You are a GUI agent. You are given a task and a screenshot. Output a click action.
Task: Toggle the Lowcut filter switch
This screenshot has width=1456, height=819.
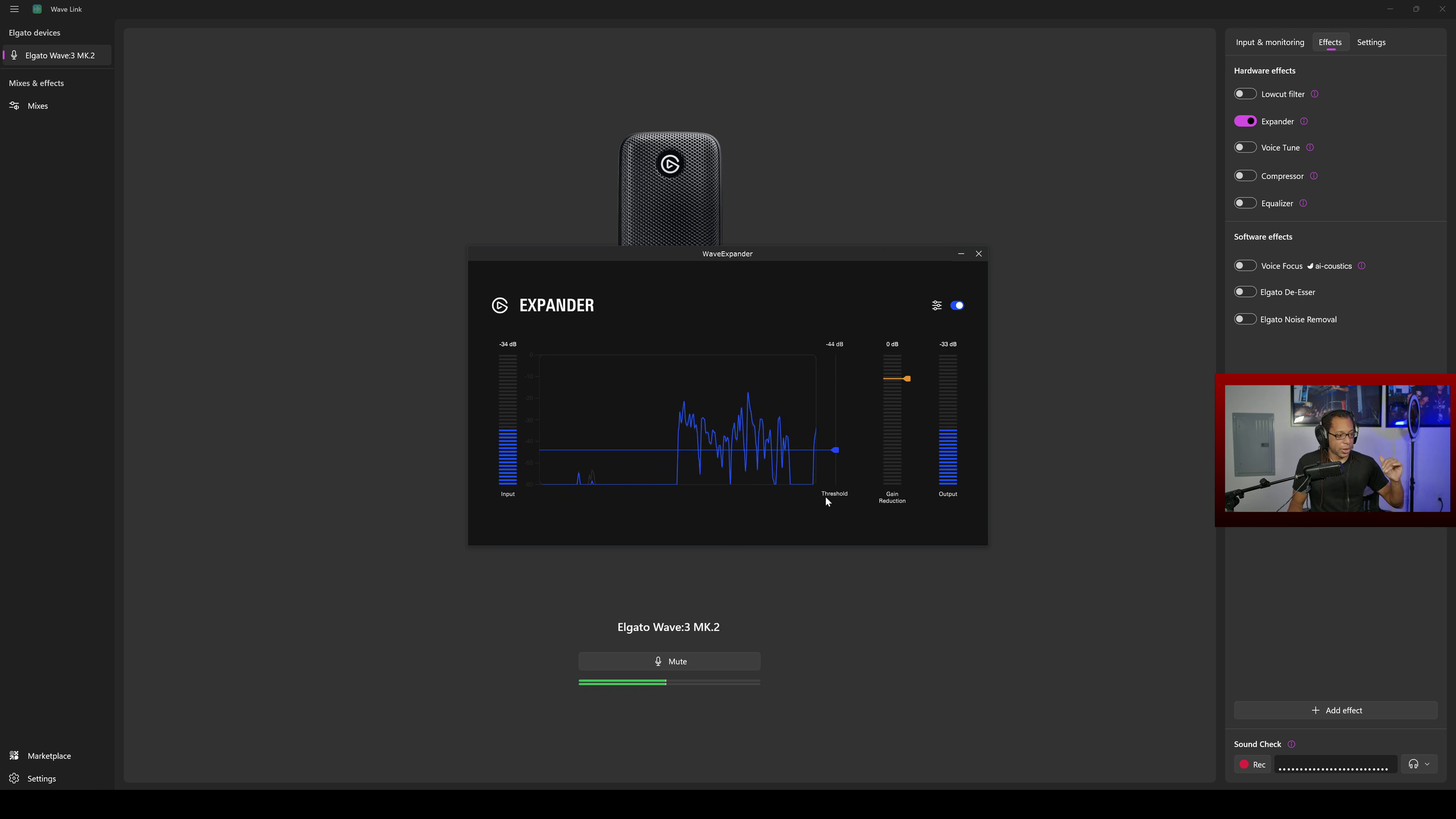[x=1245, y=94]
